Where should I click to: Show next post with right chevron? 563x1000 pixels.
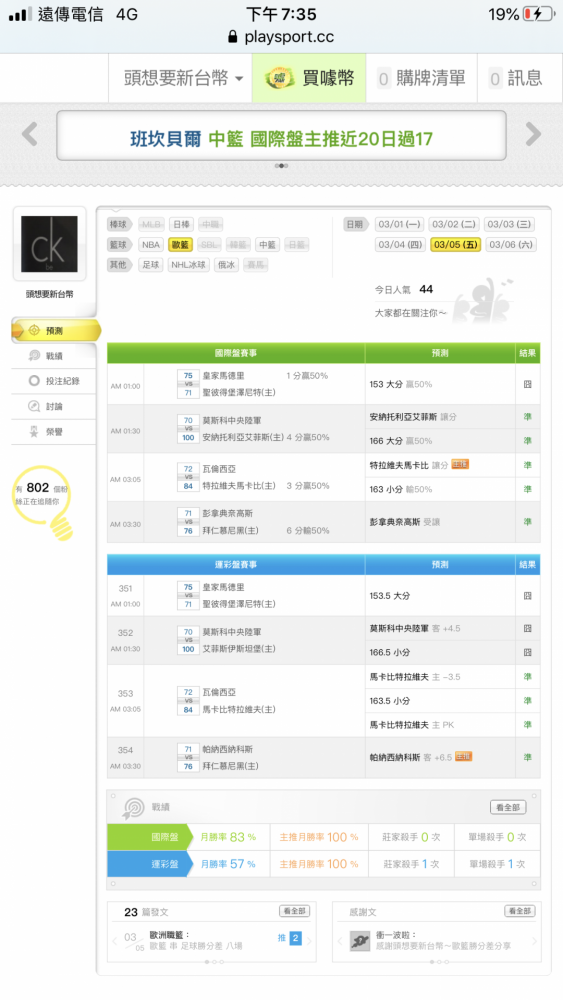pos(309,941)
